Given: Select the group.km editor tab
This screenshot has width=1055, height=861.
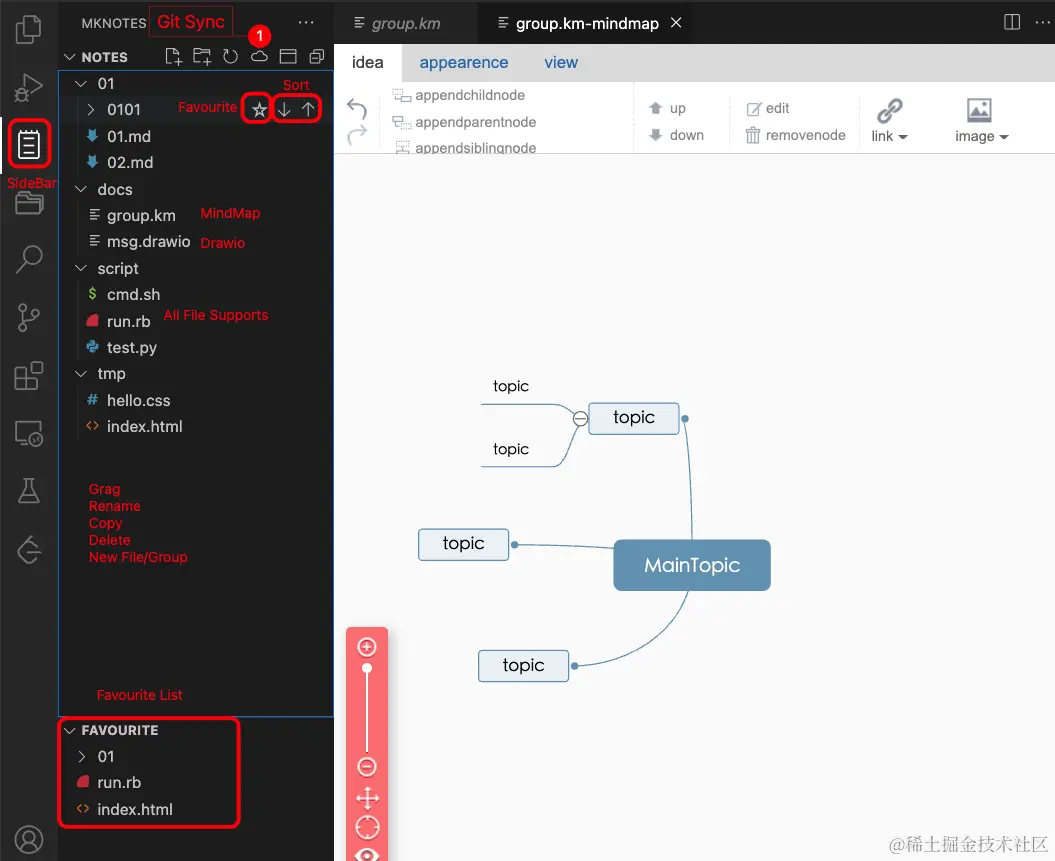Looking at the screenshot, I should coord(406,24).
